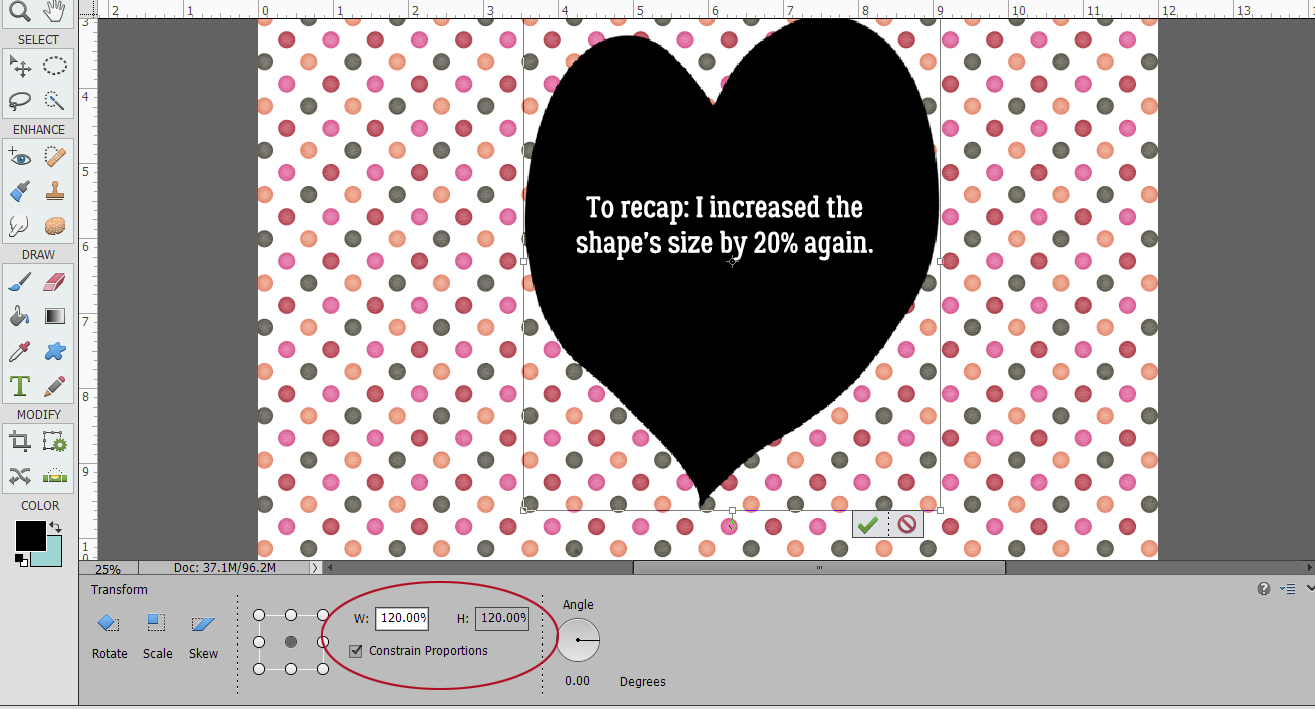The width and height of the screenshot is (1315, 709).
Task: Click the angle value 0.00 field
Action: coord(577,681)
